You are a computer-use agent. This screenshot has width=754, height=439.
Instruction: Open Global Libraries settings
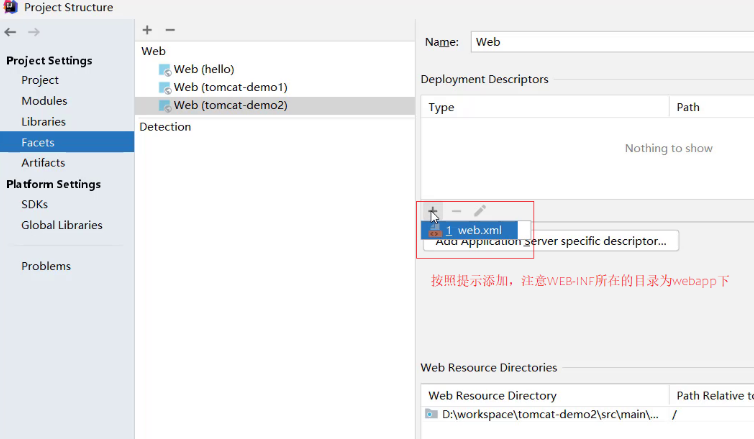[x=62, y=225]
